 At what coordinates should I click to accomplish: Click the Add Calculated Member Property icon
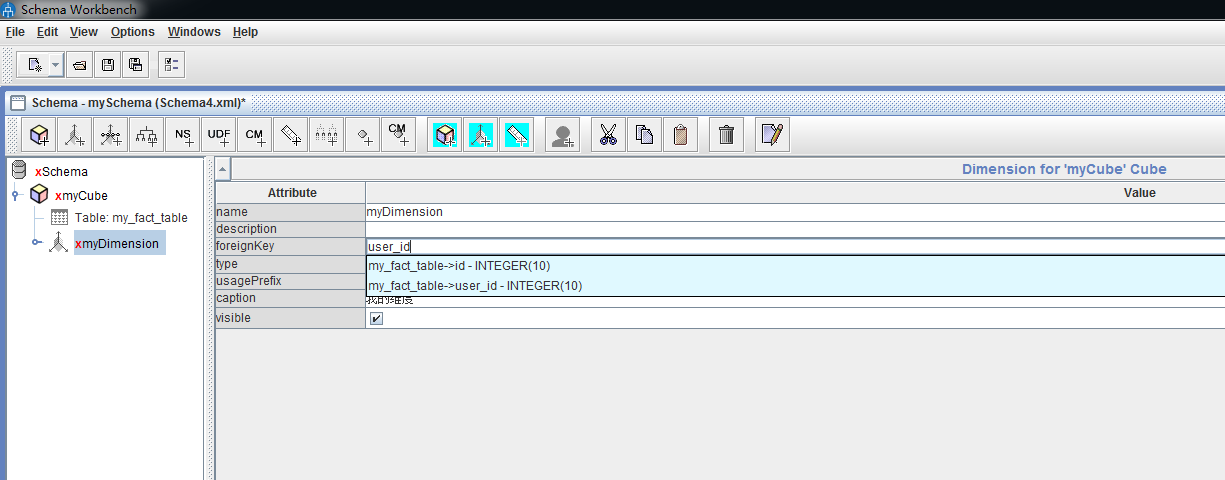click(x=399, y=134)
